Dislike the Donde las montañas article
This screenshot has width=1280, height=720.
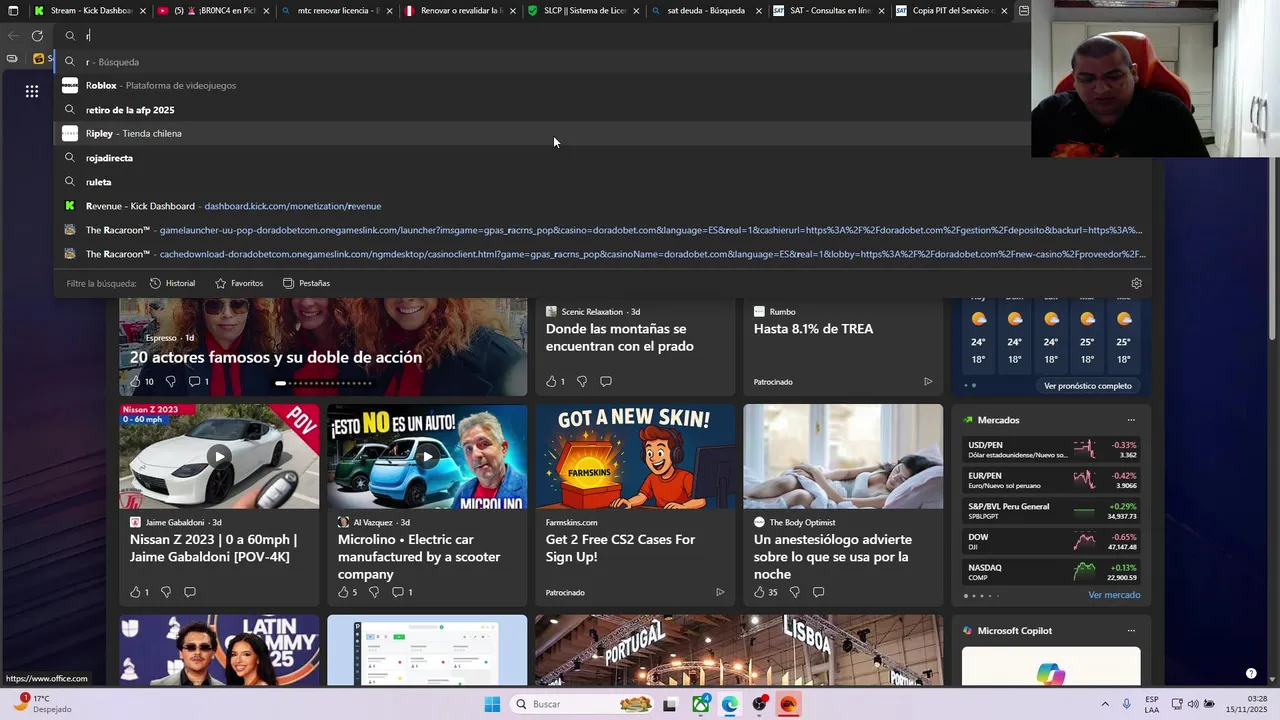(582, 381)
